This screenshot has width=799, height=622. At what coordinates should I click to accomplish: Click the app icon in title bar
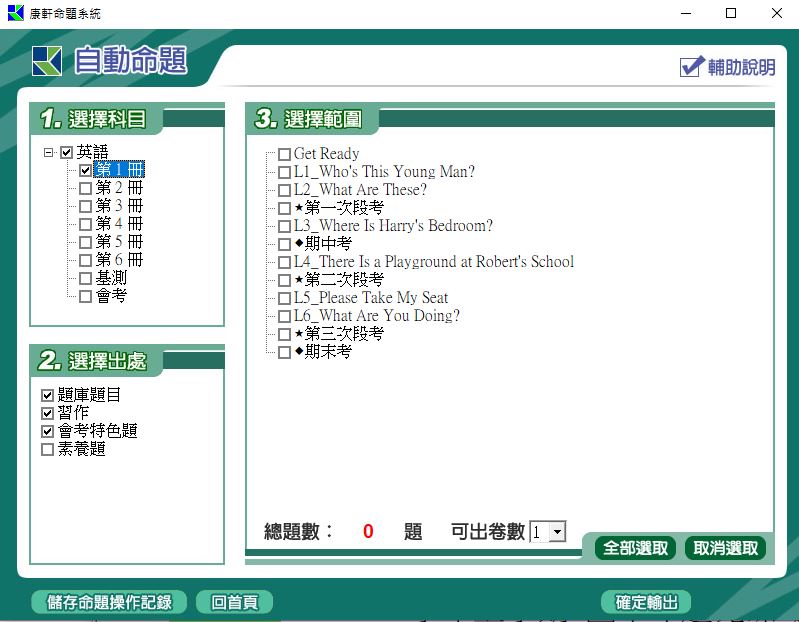tap(15, 13)
